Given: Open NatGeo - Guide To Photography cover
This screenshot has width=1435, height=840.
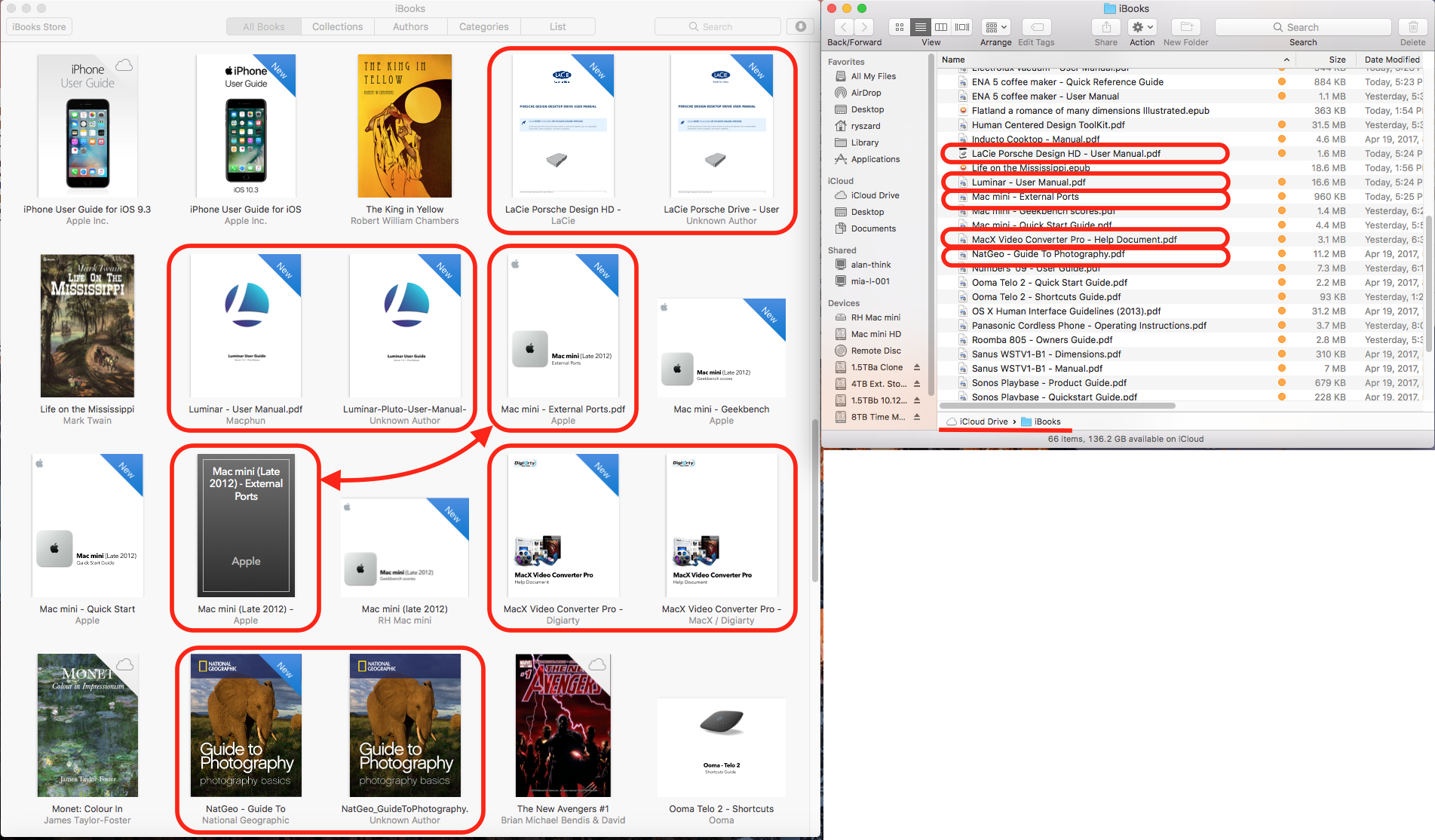Looking at the screenshot, I should (246, 725).
